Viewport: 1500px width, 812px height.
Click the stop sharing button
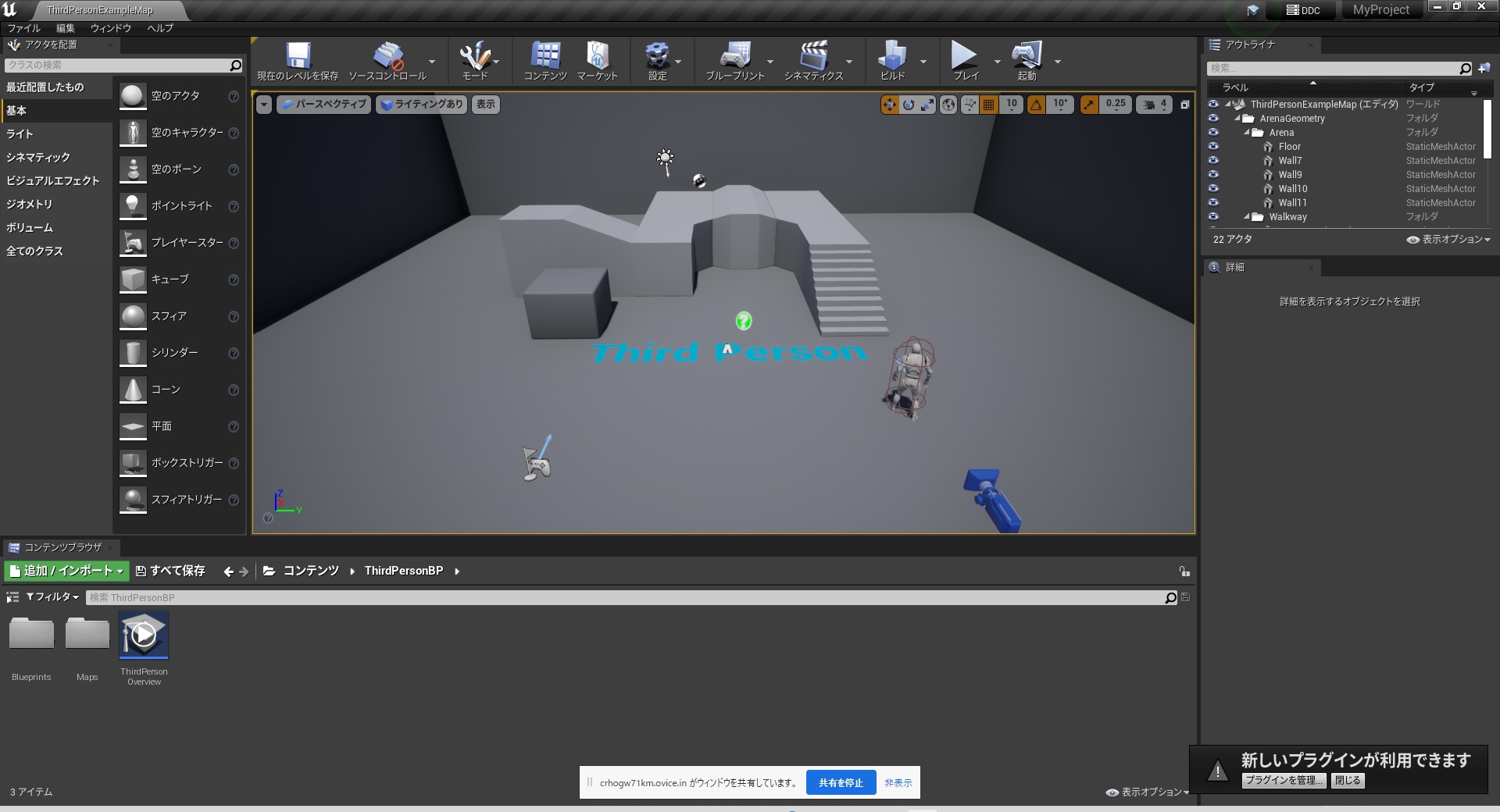(841, 782)
